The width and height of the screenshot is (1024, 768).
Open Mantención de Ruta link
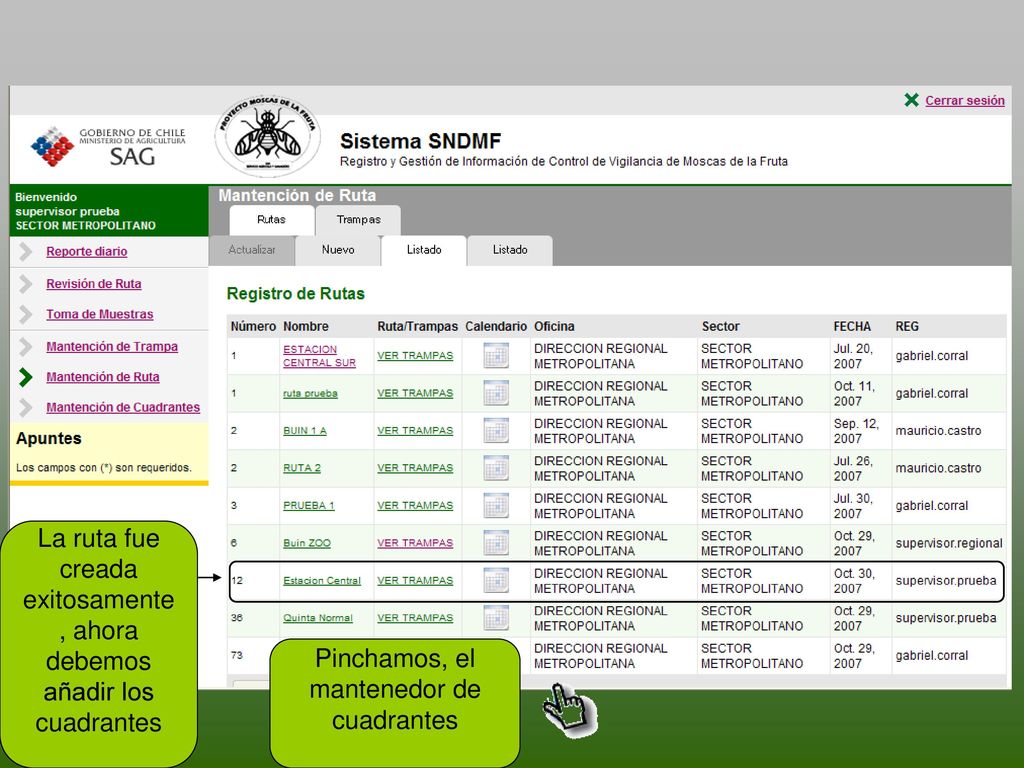click(103, 377)
